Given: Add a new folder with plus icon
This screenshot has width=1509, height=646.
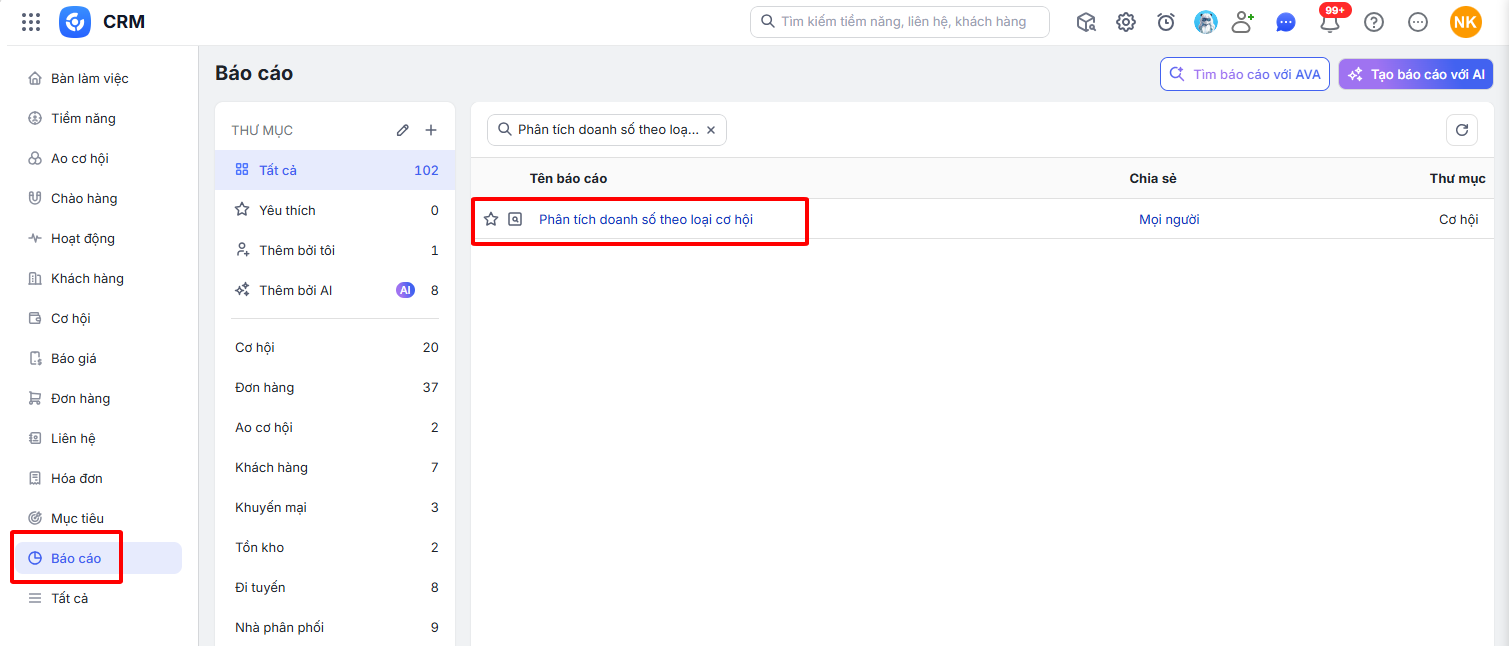Looking at the screenshot, I should pos(431,130).
